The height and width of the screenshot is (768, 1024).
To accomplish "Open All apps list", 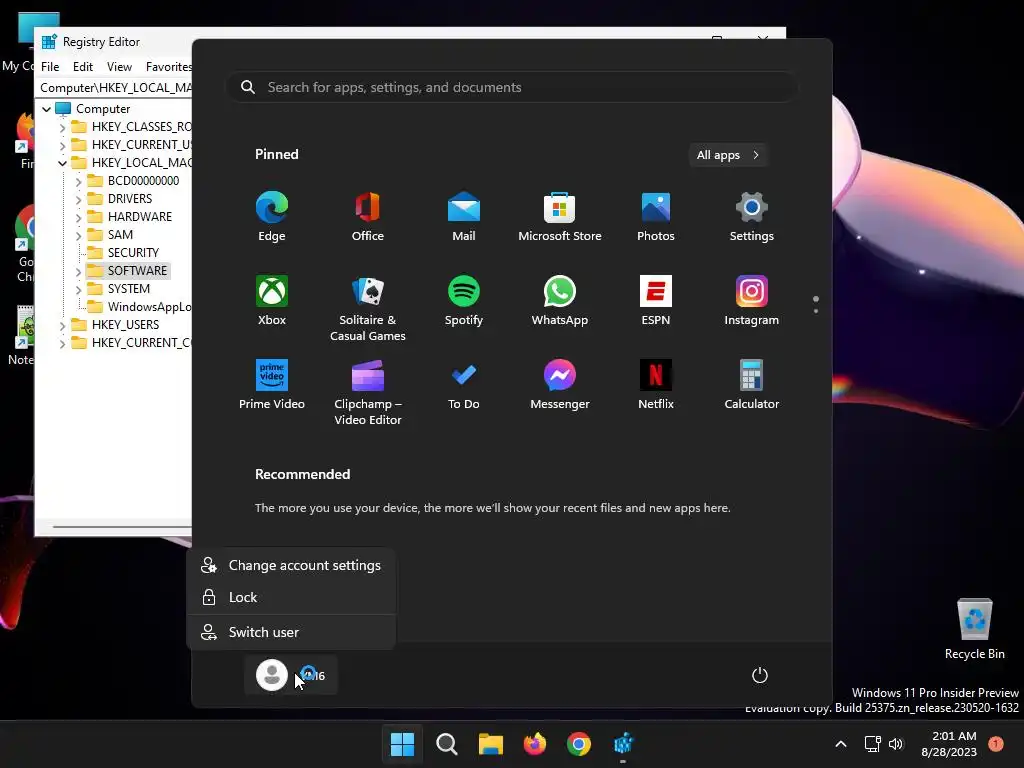I will [x=728, y=155].
